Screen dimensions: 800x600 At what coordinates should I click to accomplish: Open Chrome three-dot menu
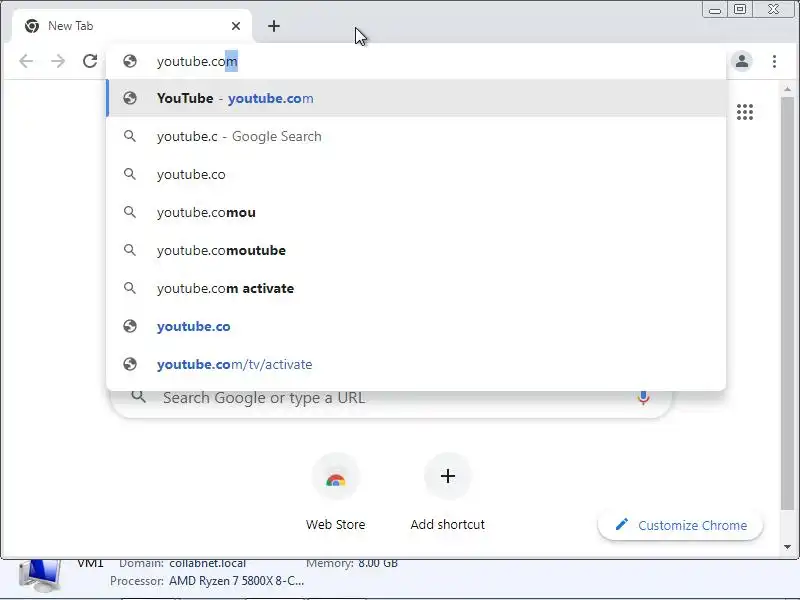point(774,61)
